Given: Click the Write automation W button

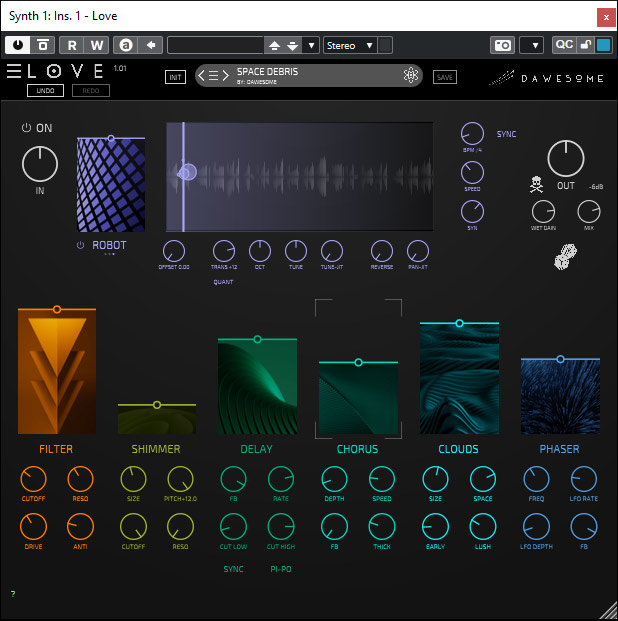Looking at the screenshot, I should (96, 45).
